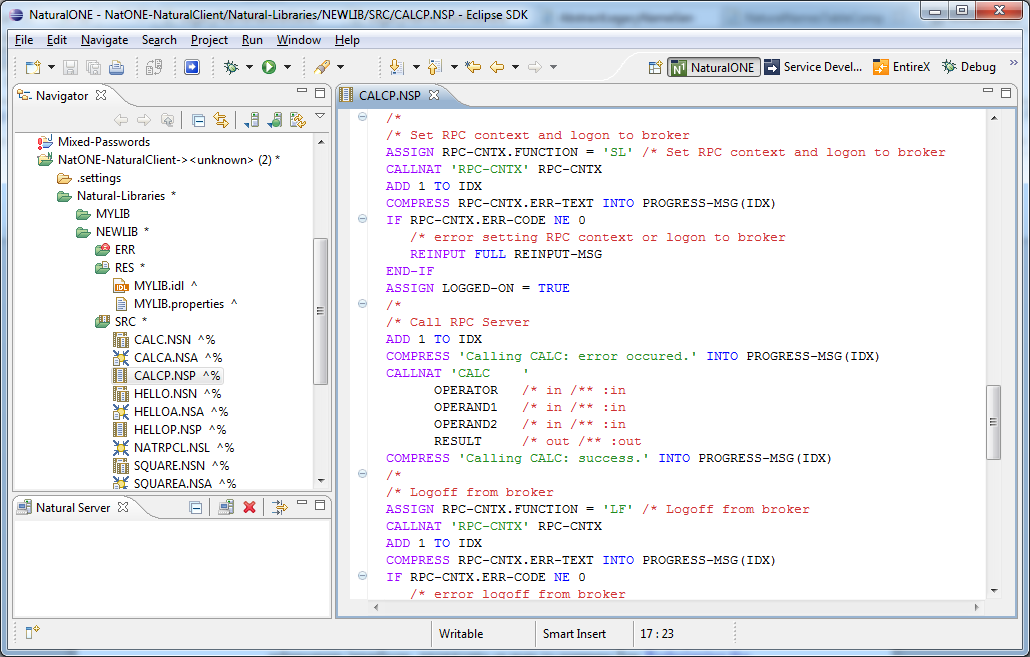Close the CALCP.NSP editor tab

coord(434,95)
